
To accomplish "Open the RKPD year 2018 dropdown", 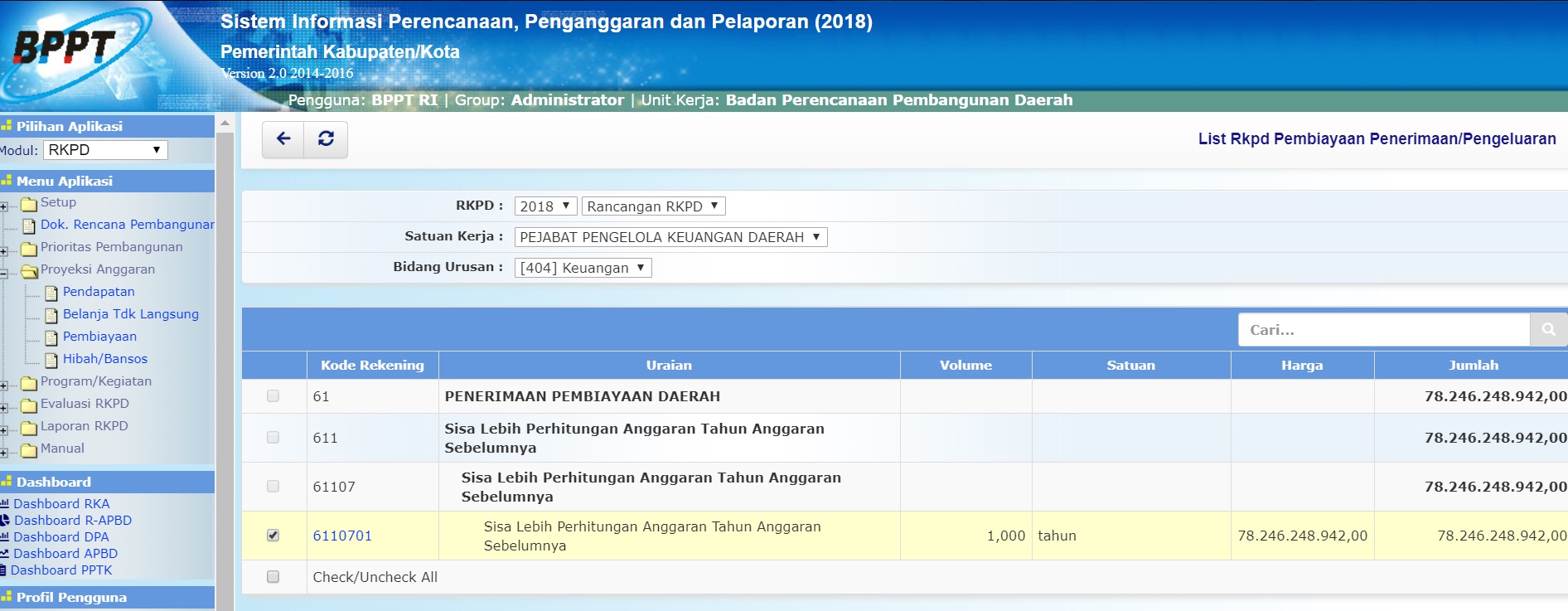I will (545, 206).
